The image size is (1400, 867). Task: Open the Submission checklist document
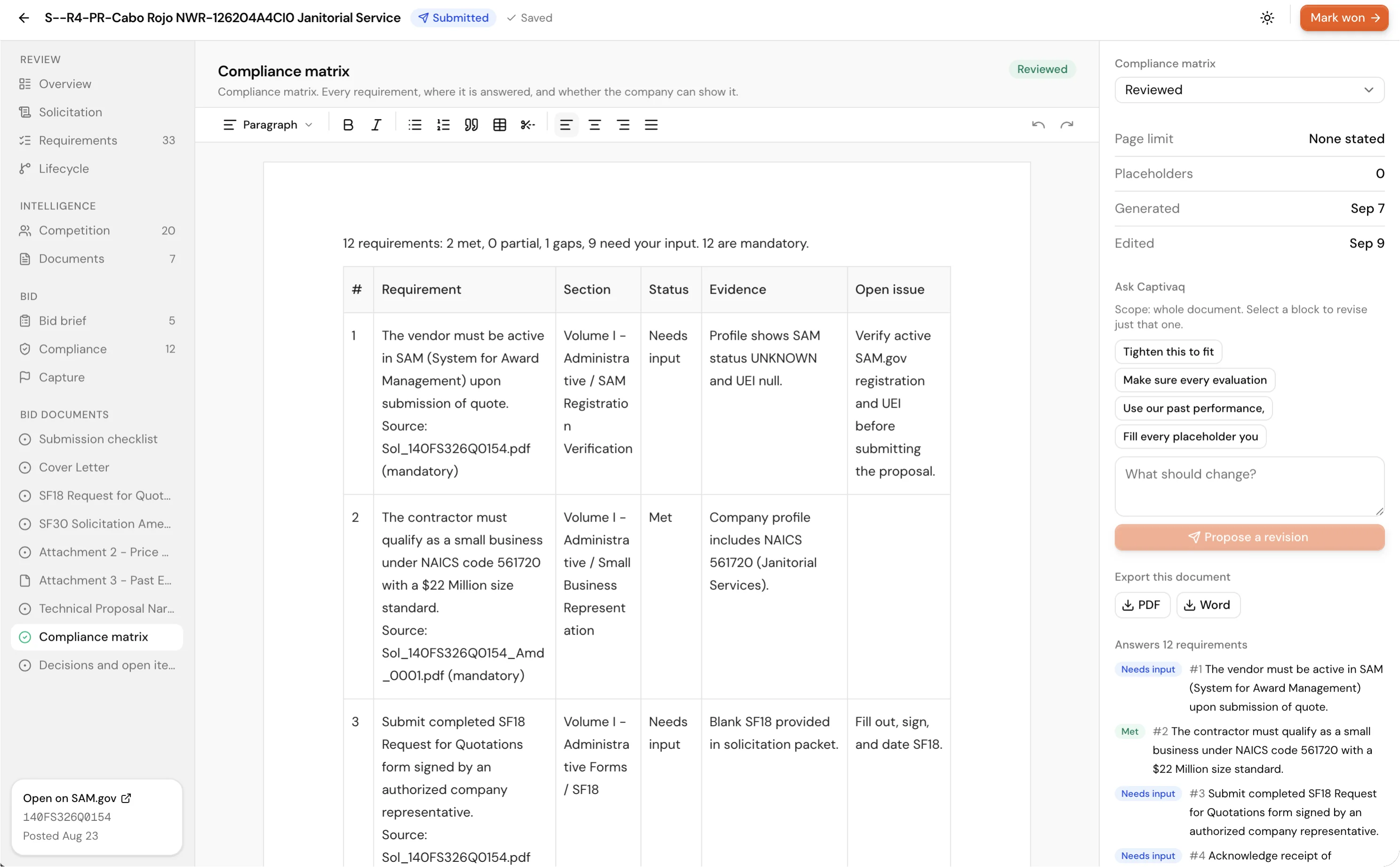[97, 439]
